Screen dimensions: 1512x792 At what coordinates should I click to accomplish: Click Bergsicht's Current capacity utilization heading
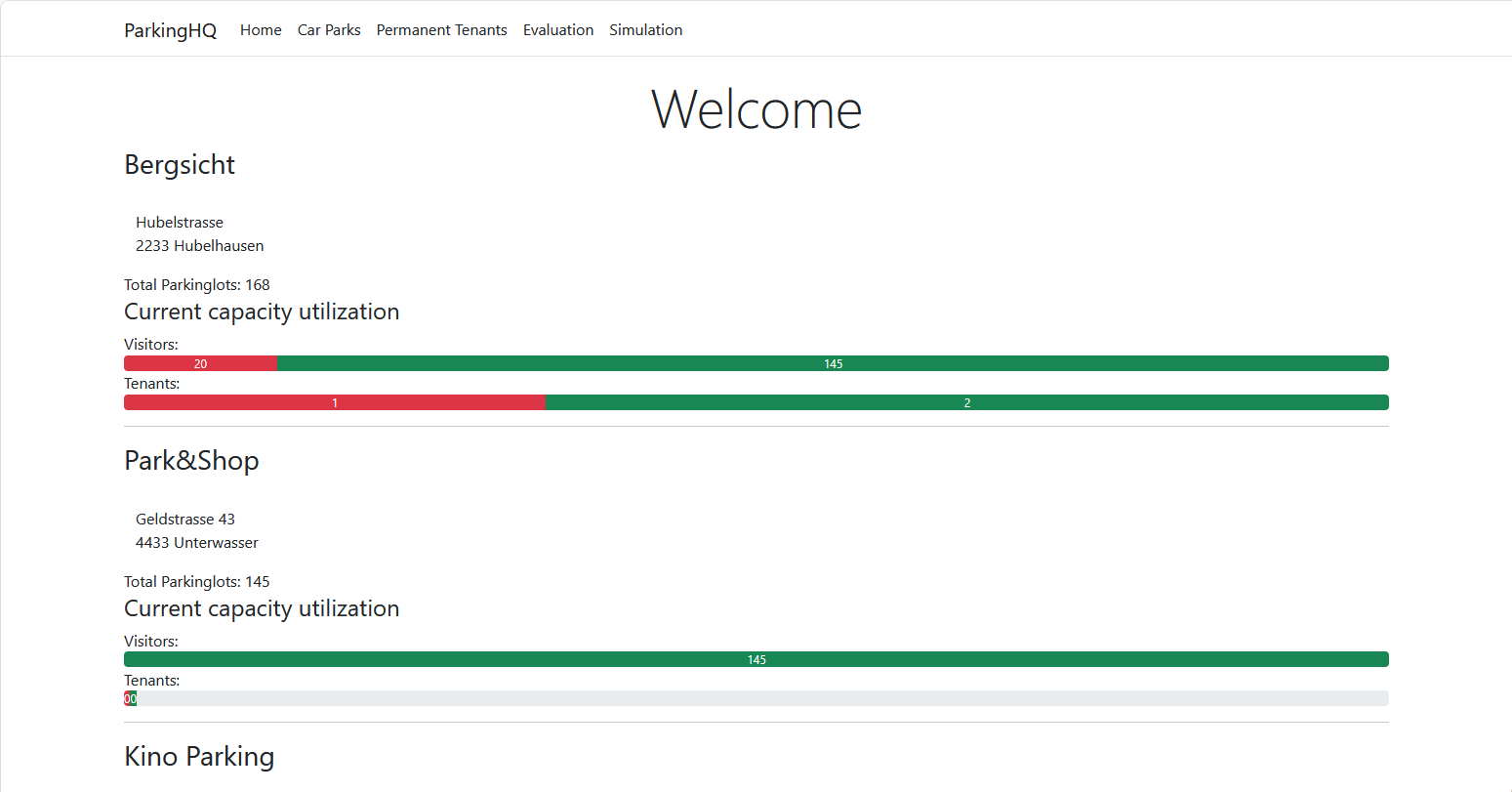click(262, 312)
